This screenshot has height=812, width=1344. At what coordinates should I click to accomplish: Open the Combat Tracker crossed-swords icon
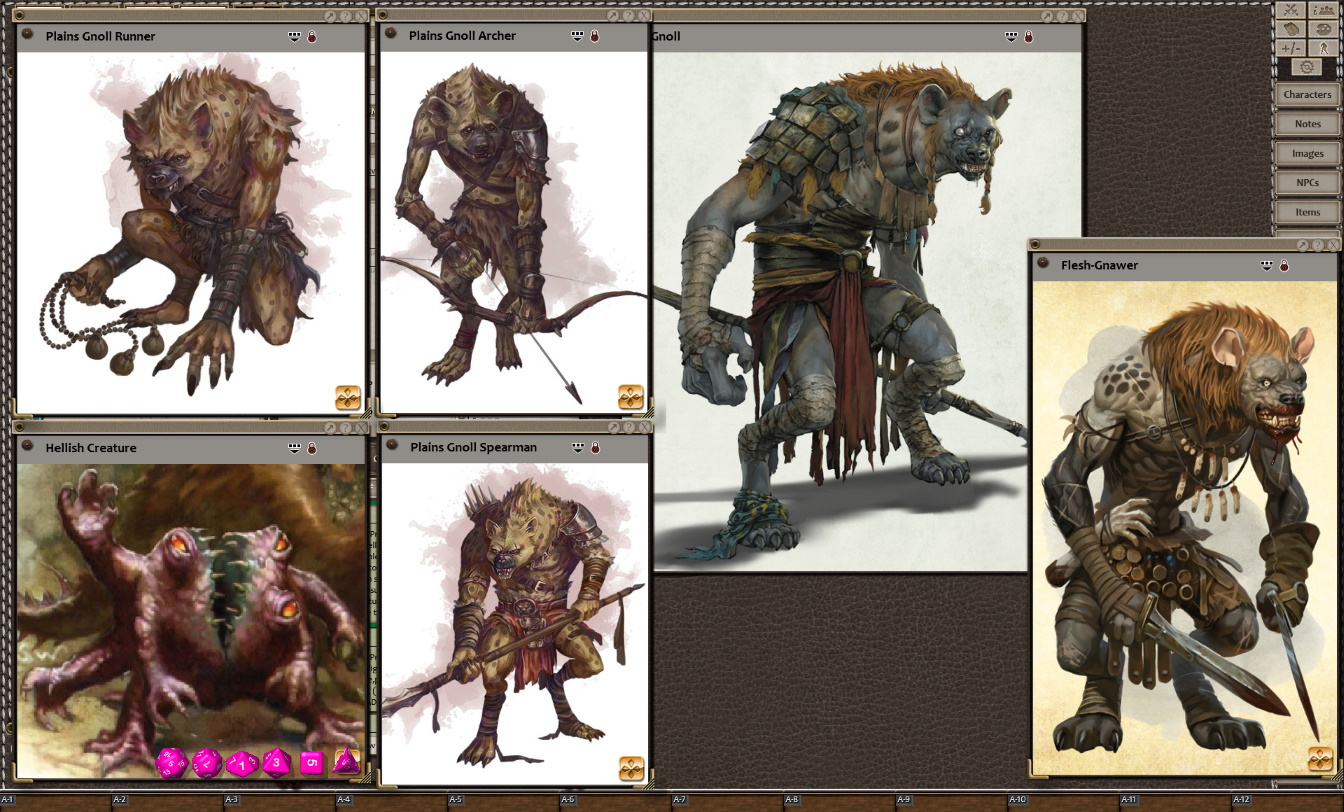pos(1291,10)
